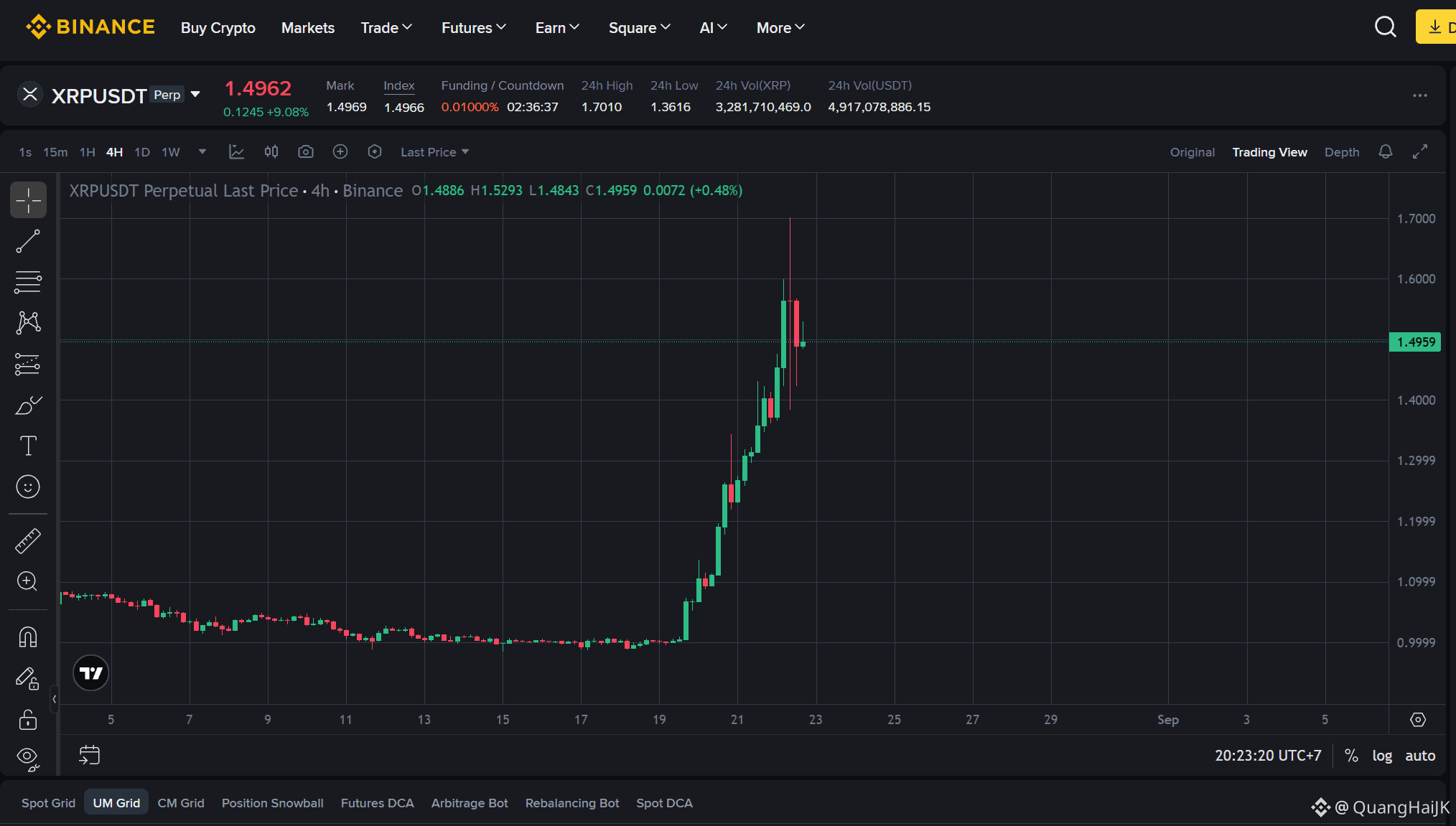Set interval to 15m
The width and height of the screenshot is (1456, 826).
click(55, 152)
